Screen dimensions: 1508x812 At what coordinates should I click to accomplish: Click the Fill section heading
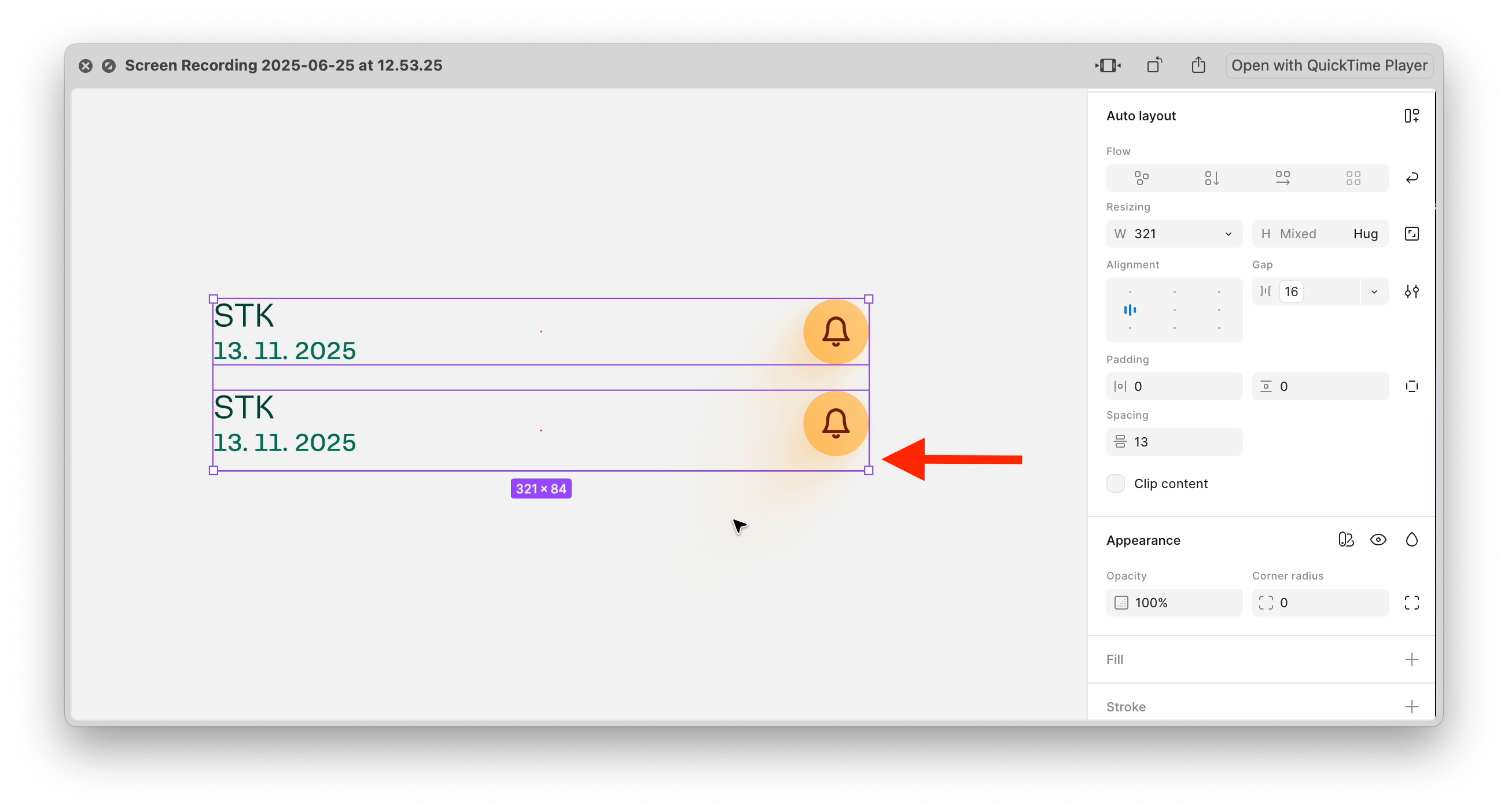pyautogui.click(x=1115, y=659)
